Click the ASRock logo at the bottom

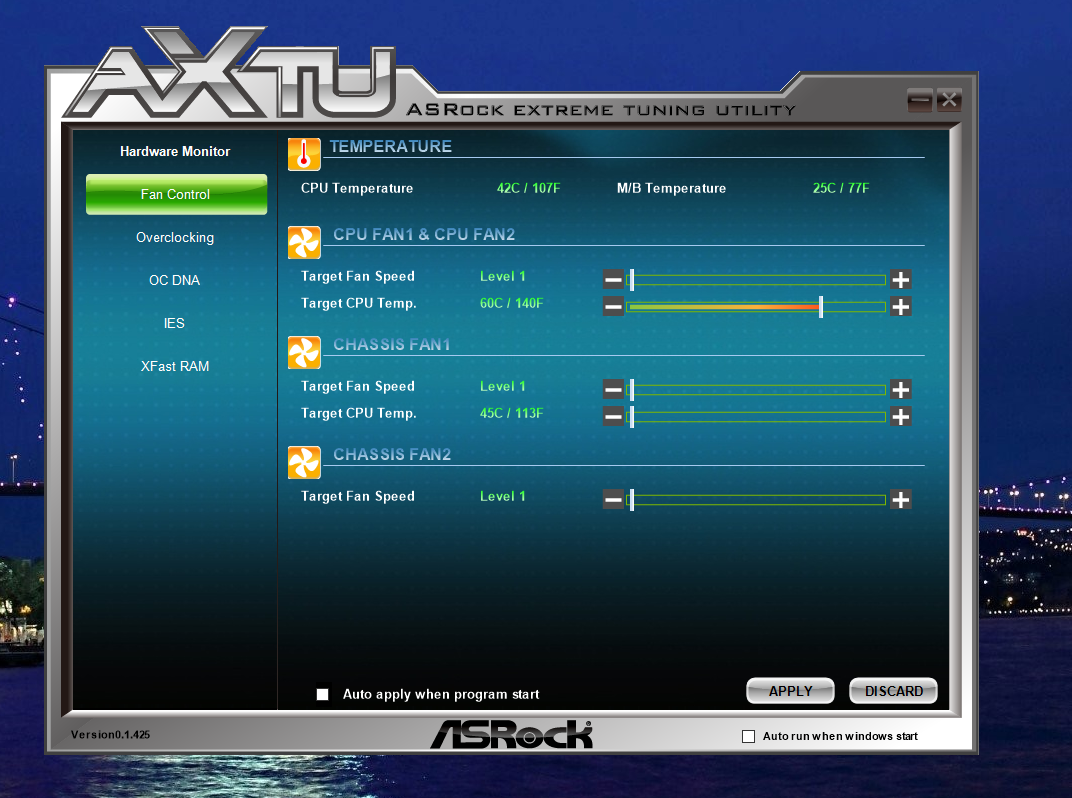[x=511, y=734]
